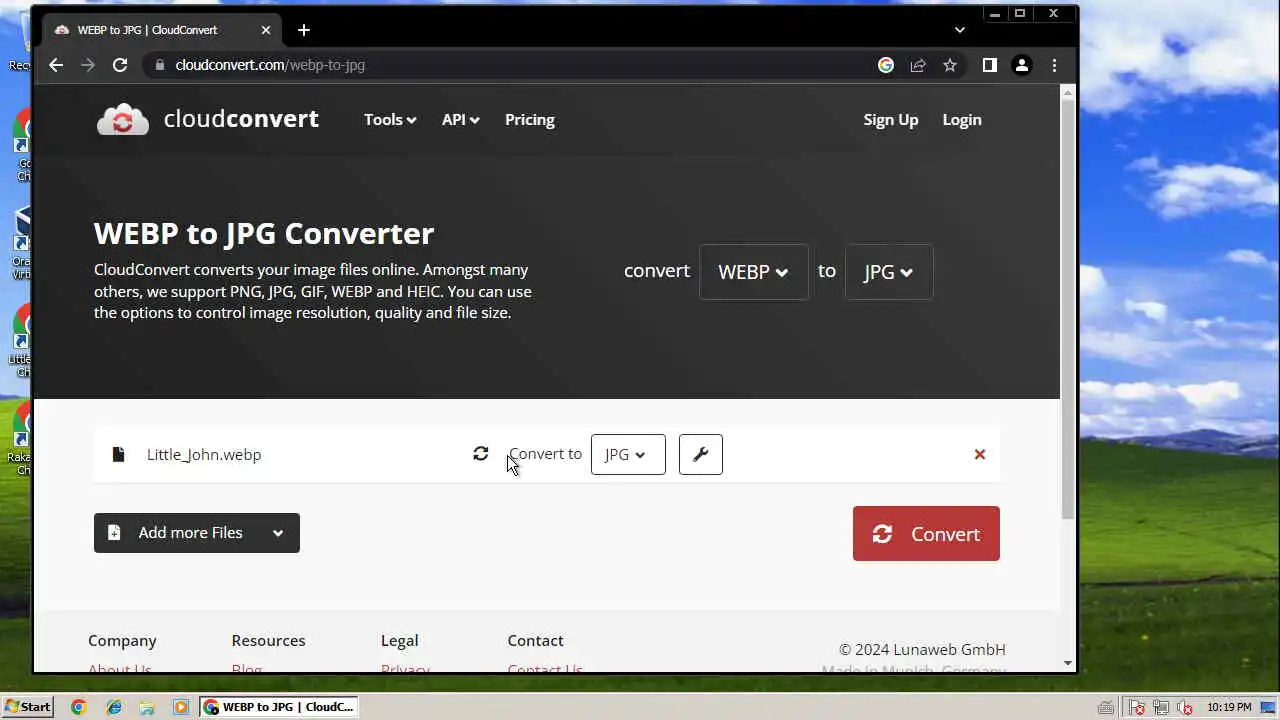Click the network icon in system tray
The height and width of the screenshot is (720, 1280).
(x=1161, y=707)
